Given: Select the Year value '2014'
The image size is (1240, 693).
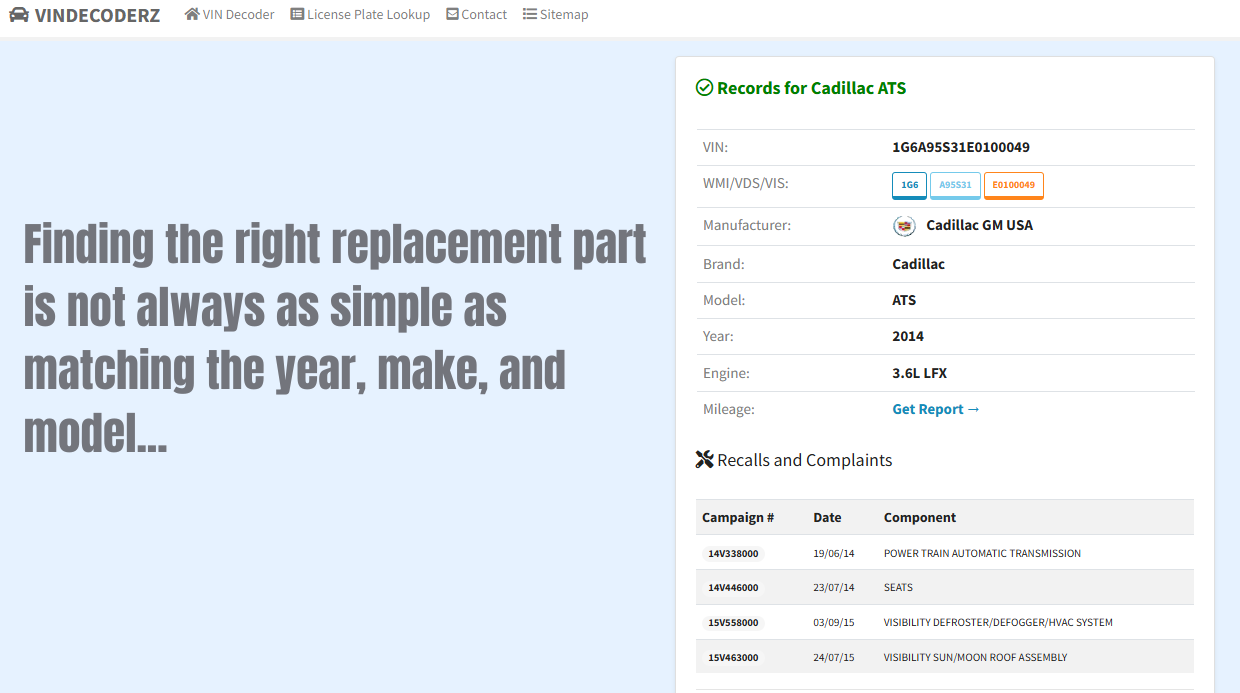Looking at the screenshot, I should pyautogui.click(x=908, y=336).
